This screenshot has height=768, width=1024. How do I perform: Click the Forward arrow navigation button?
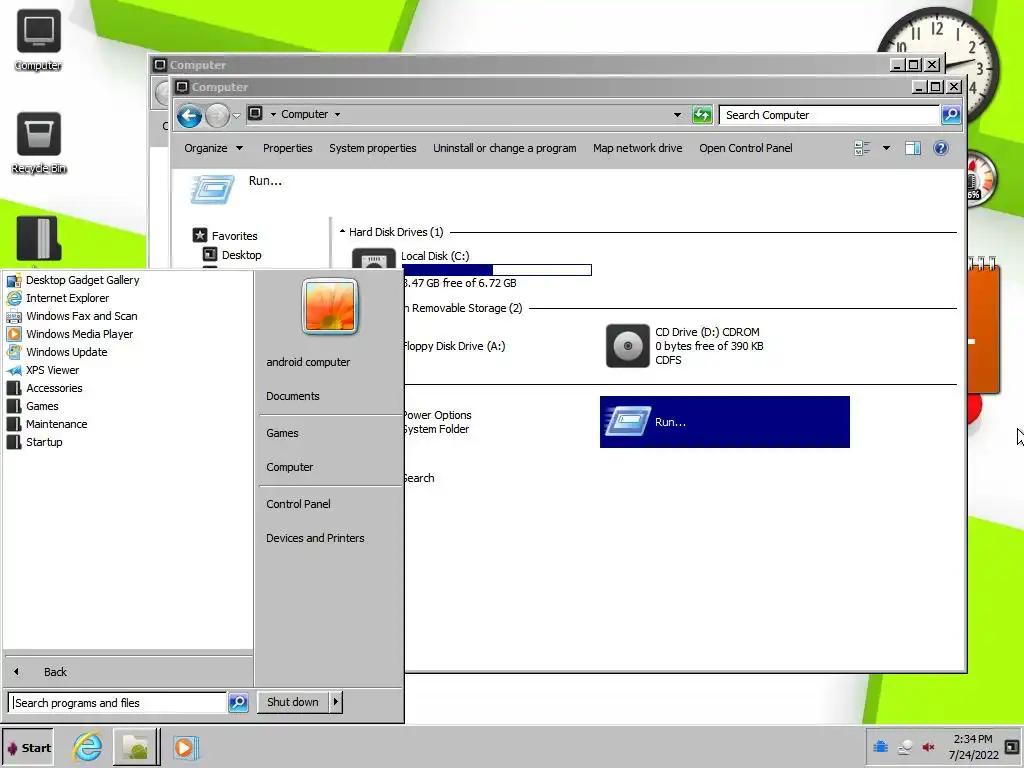tap(217, 116)
